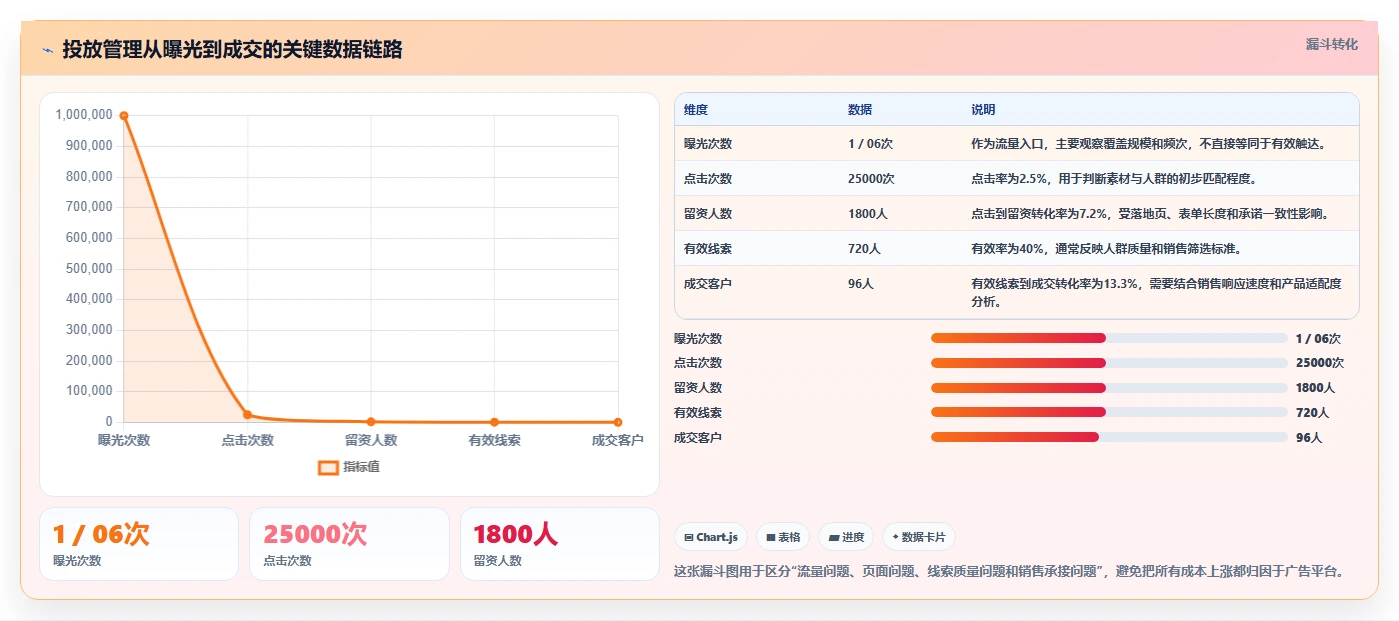Click the 数据卡片 chip star icon
1399x621 pixels.
(x=895, y=538)
